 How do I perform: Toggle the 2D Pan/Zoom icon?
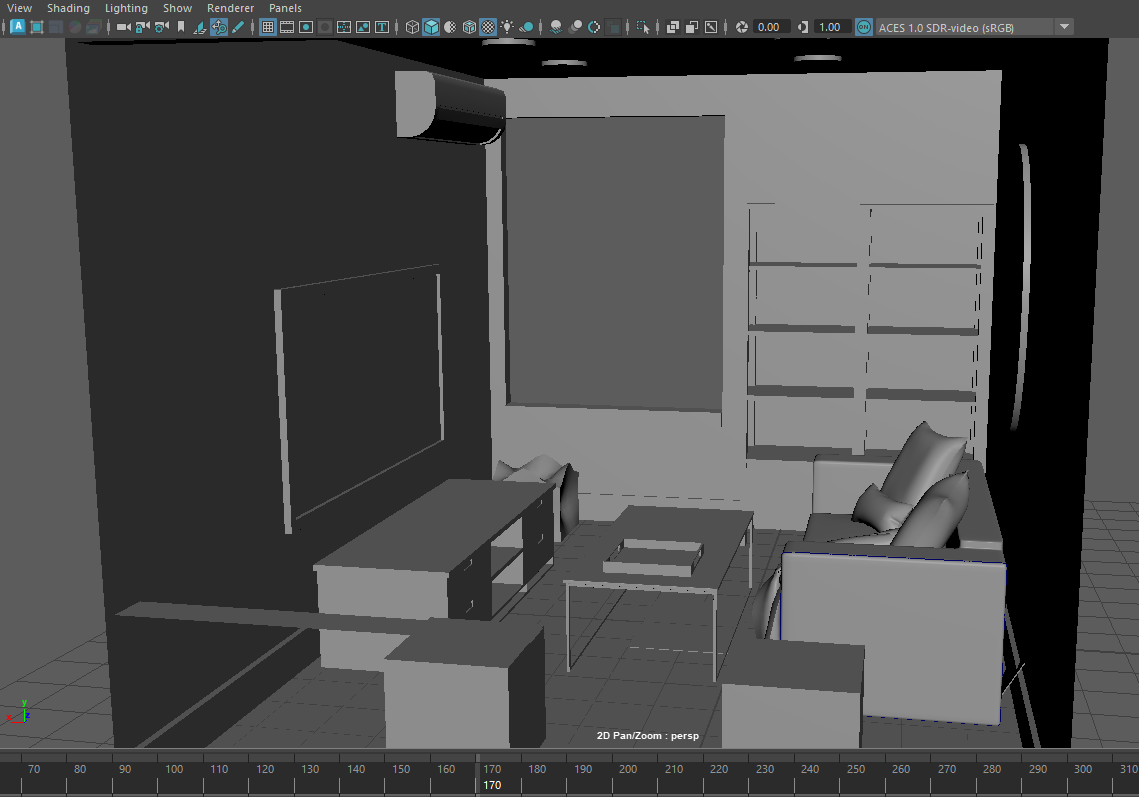219,27
